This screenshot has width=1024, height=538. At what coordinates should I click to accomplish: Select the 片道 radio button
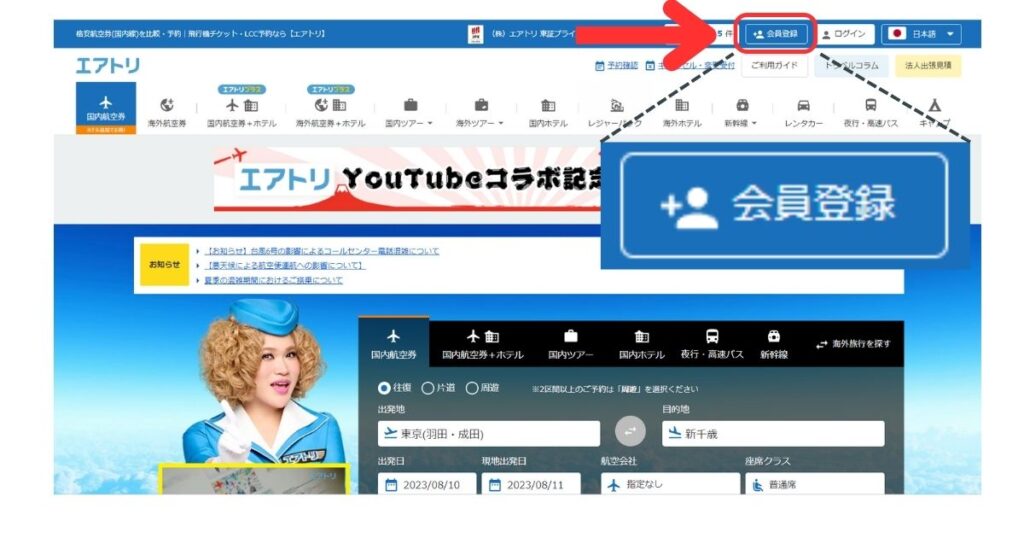coord(428,388)
